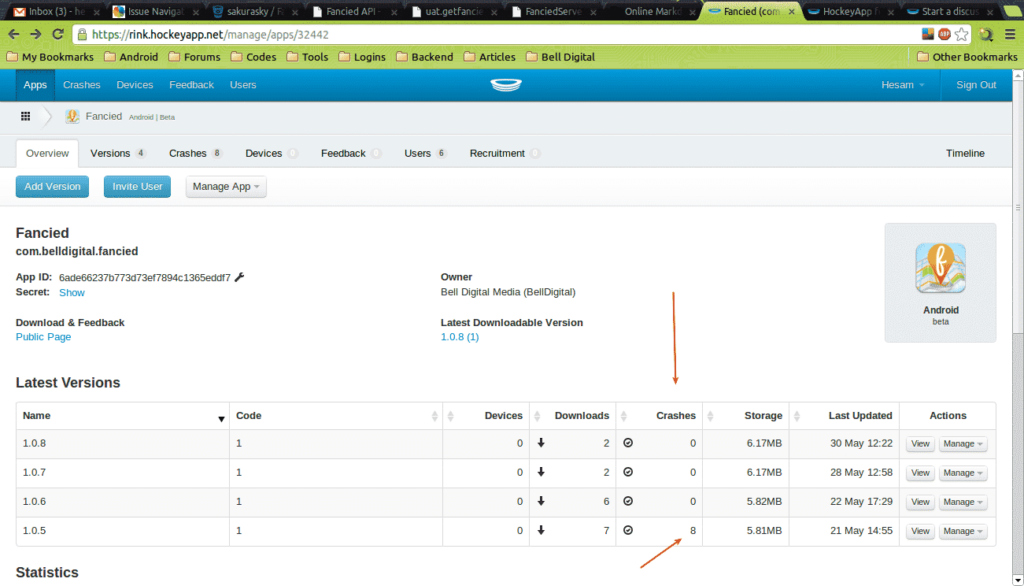Click the download arrow icon for version 1.0.5

click(x=541, y=530)
